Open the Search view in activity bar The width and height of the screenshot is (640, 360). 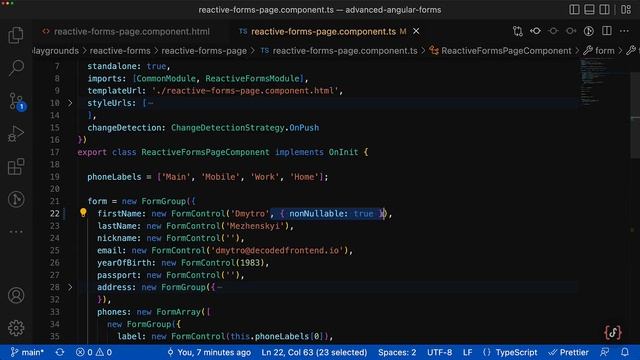coord(16,68)
